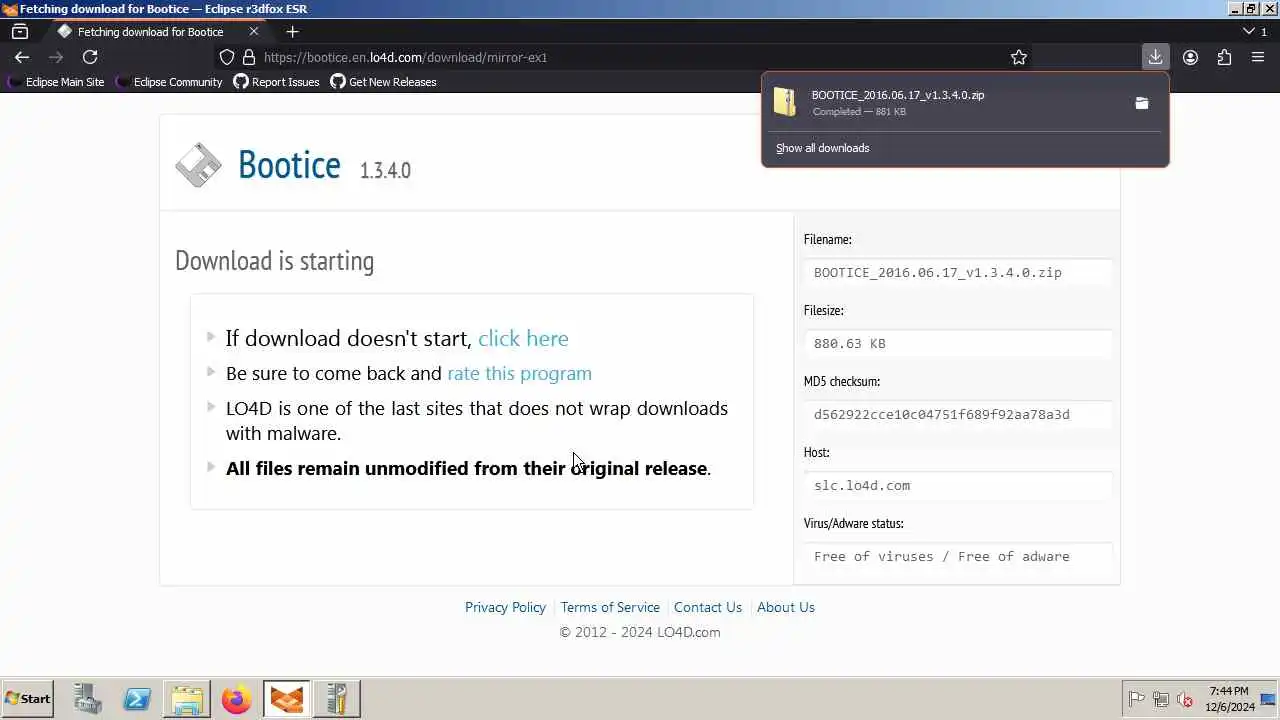Click the network tray icon
1280x720 pixels.
1161,699
